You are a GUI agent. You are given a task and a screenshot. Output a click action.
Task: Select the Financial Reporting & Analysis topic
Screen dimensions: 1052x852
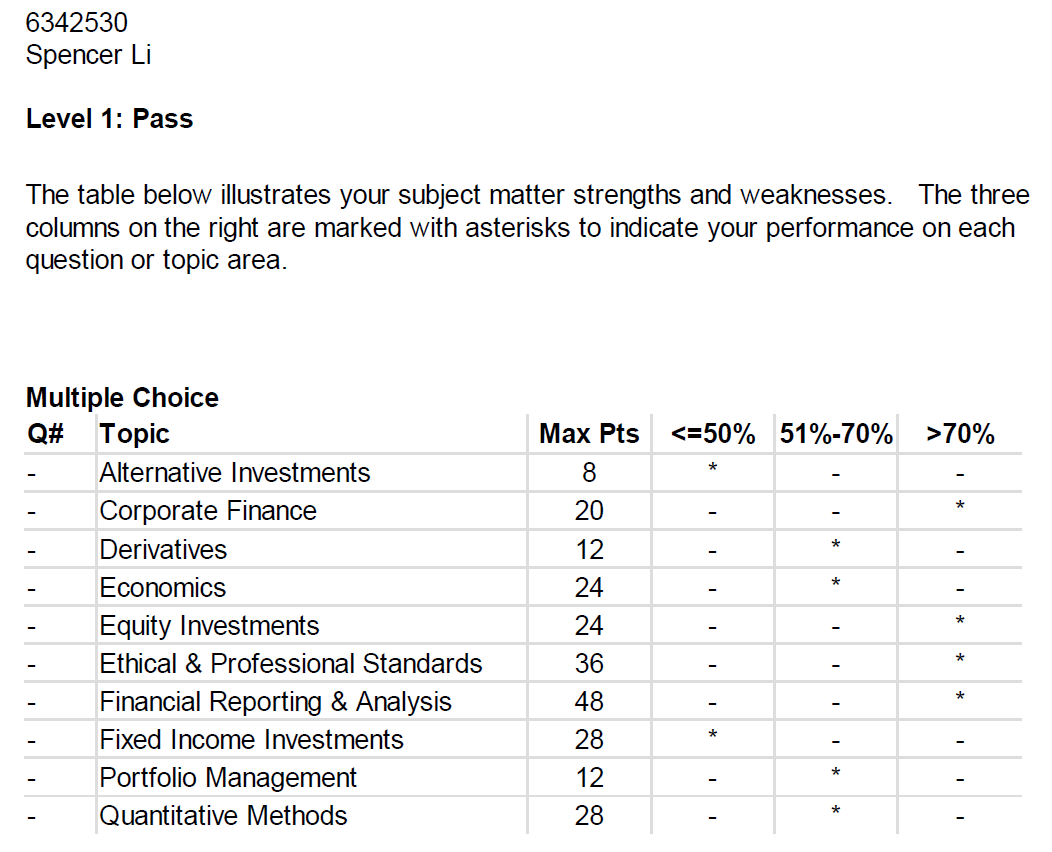point(275,702)
